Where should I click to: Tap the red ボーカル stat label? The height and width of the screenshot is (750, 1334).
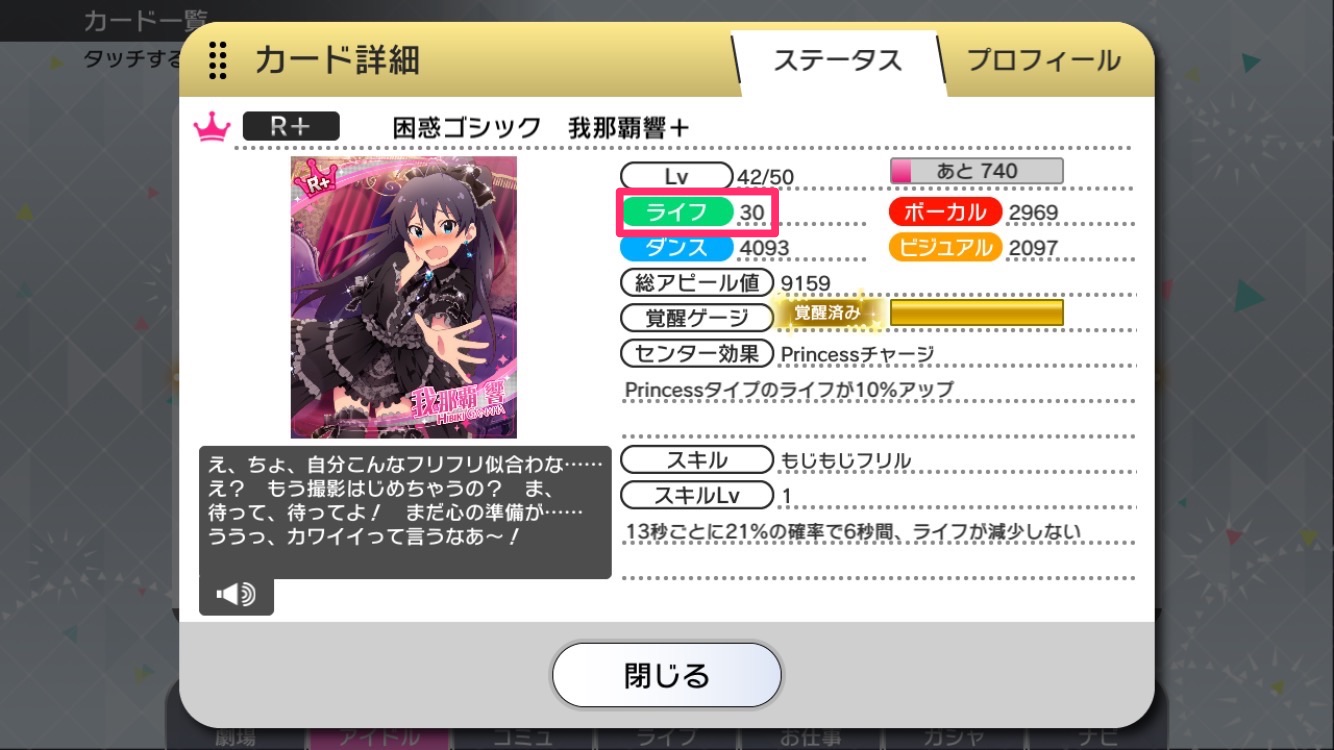945,211
